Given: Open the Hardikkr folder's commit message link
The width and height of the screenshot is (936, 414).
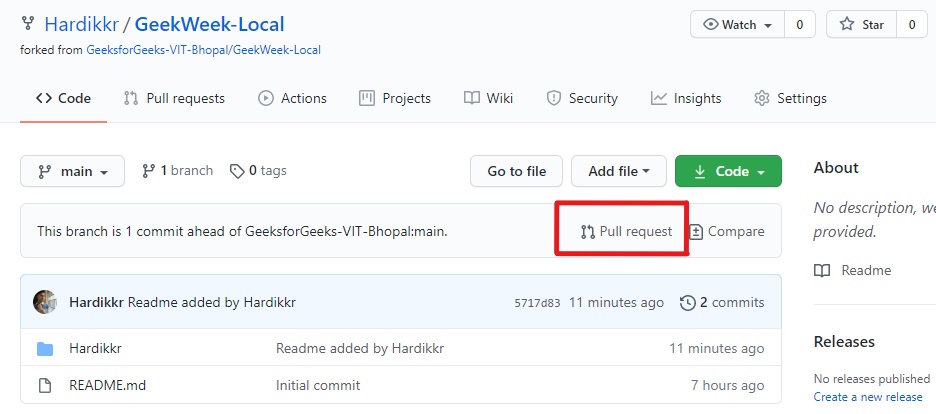Looking at the screenshot, I should [x=360, y=348].
